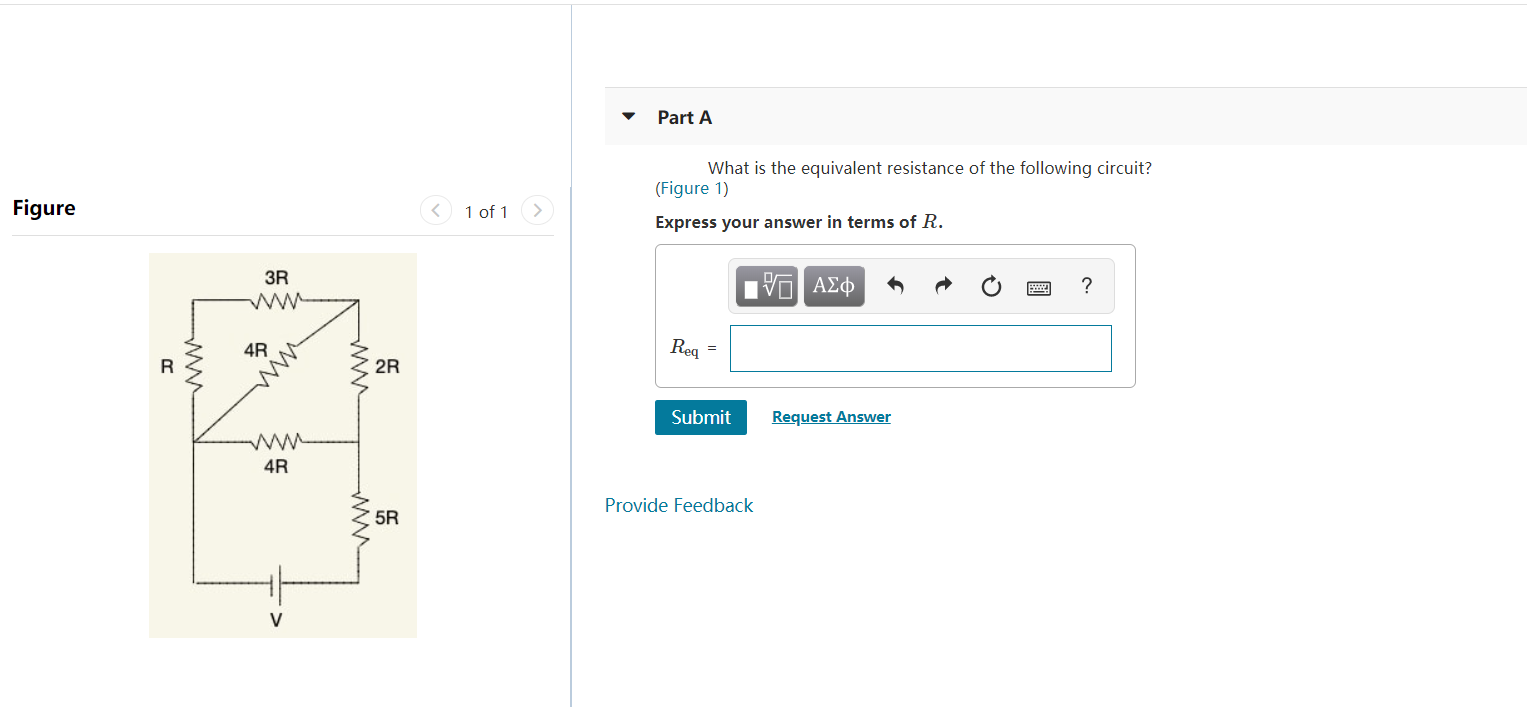
Task: Click the Part A disclosure triangle
Action: coord(628,116)
